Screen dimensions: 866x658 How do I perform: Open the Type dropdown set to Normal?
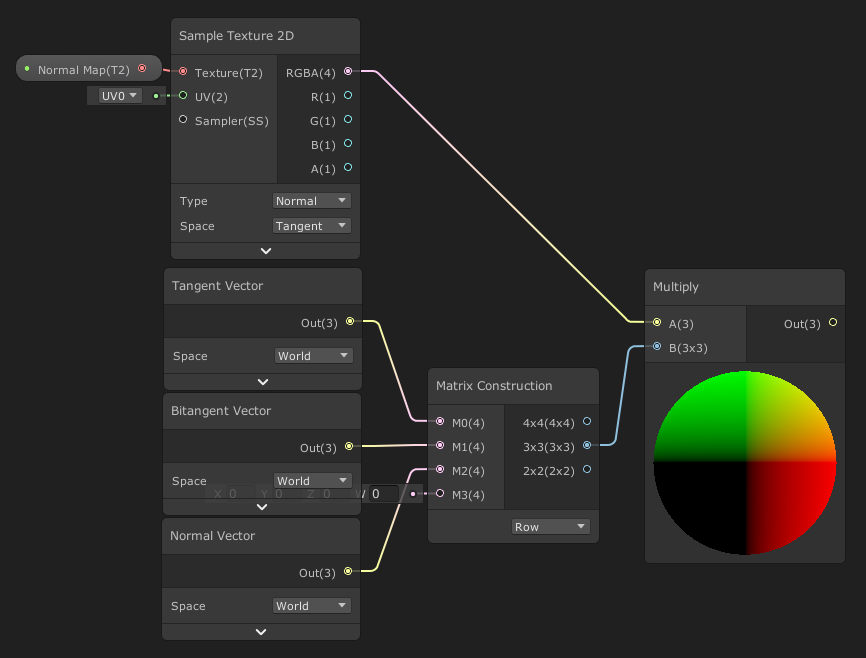pos(311,201)
